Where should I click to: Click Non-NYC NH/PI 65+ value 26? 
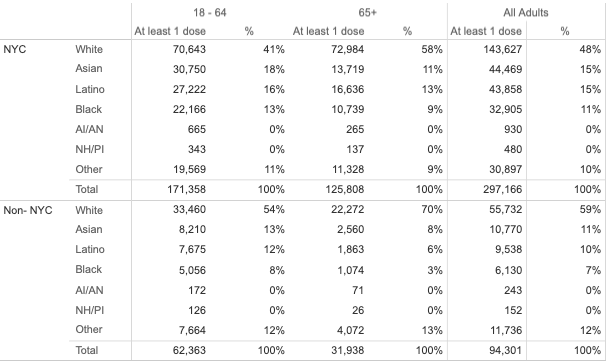click(358, 310)
